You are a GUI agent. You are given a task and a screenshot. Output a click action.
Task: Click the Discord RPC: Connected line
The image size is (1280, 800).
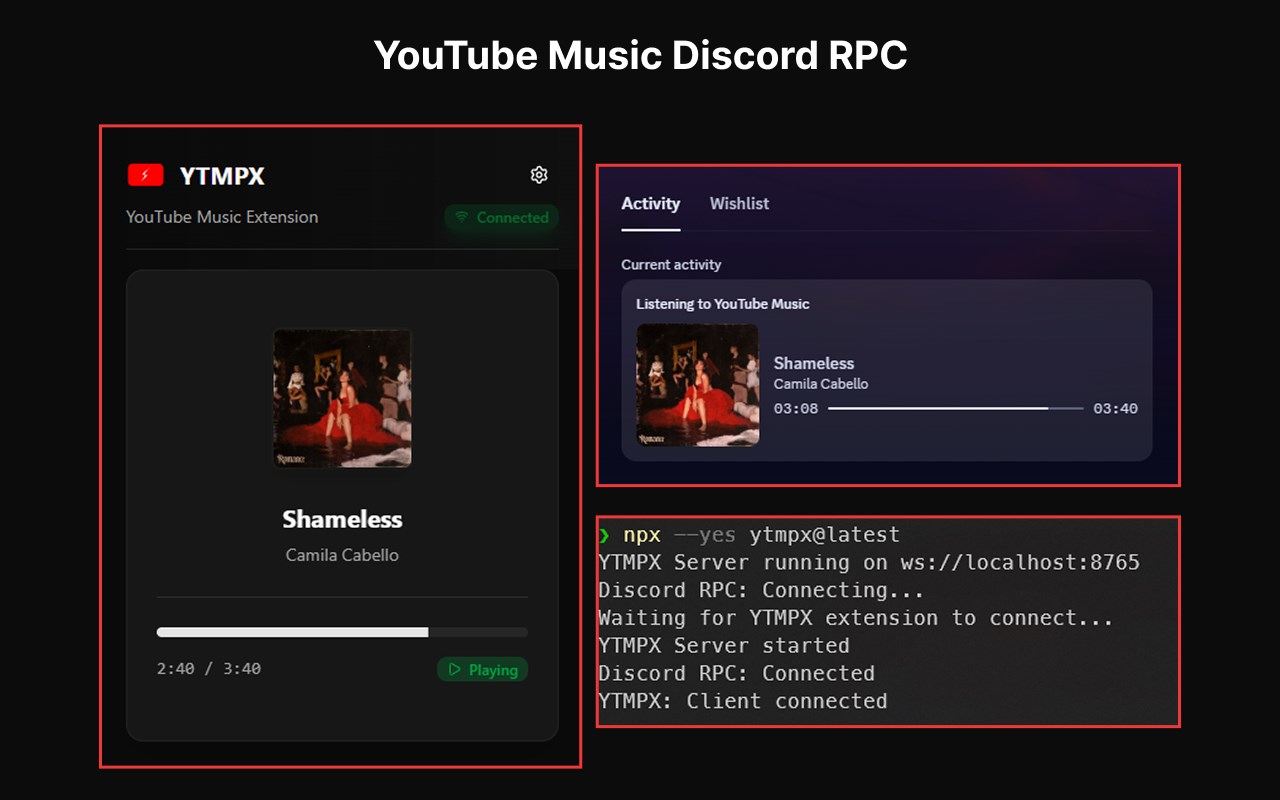736,673
